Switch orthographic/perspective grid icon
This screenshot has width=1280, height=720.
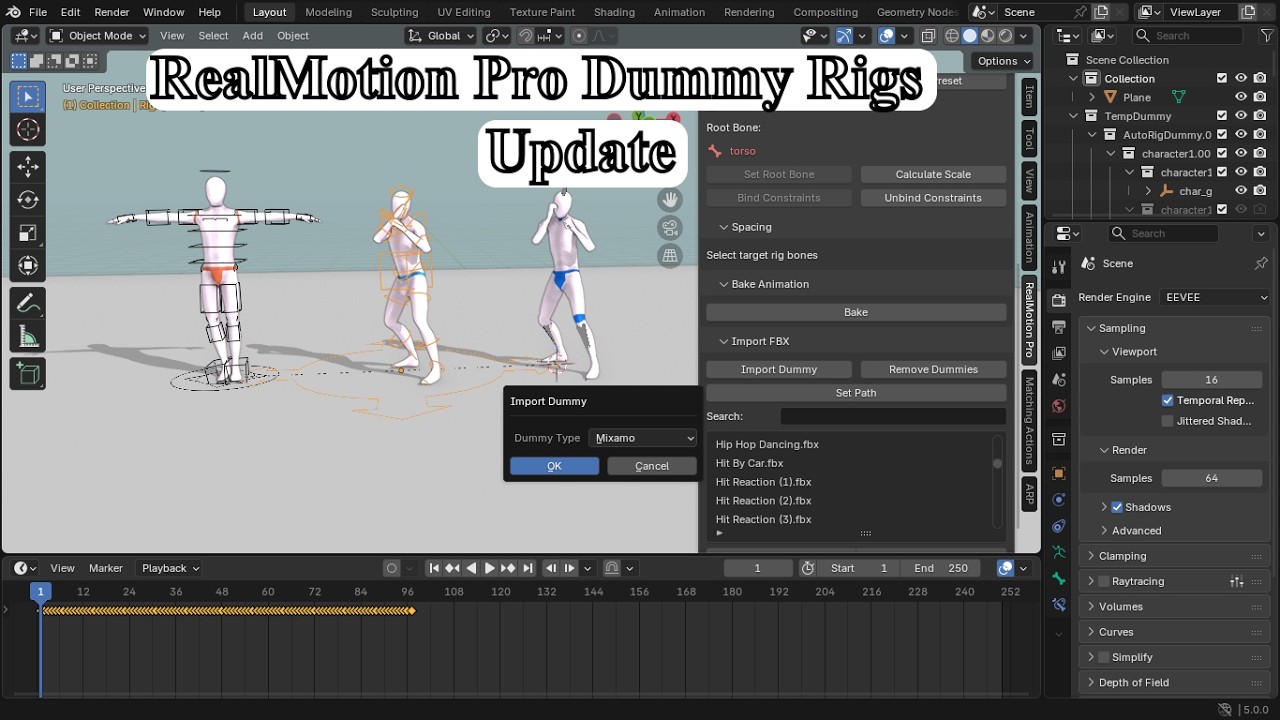(x=670, y=256)
